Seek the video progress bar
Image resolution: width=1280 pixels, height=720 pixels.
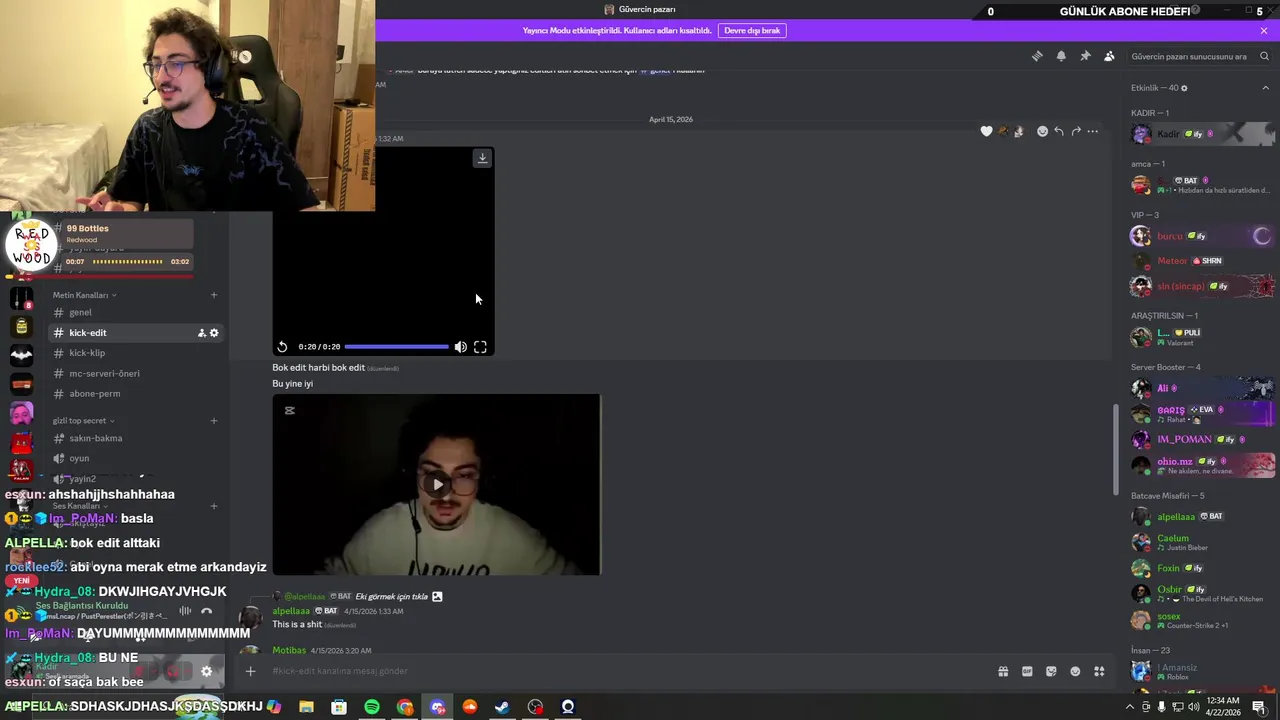pos(396,347)
